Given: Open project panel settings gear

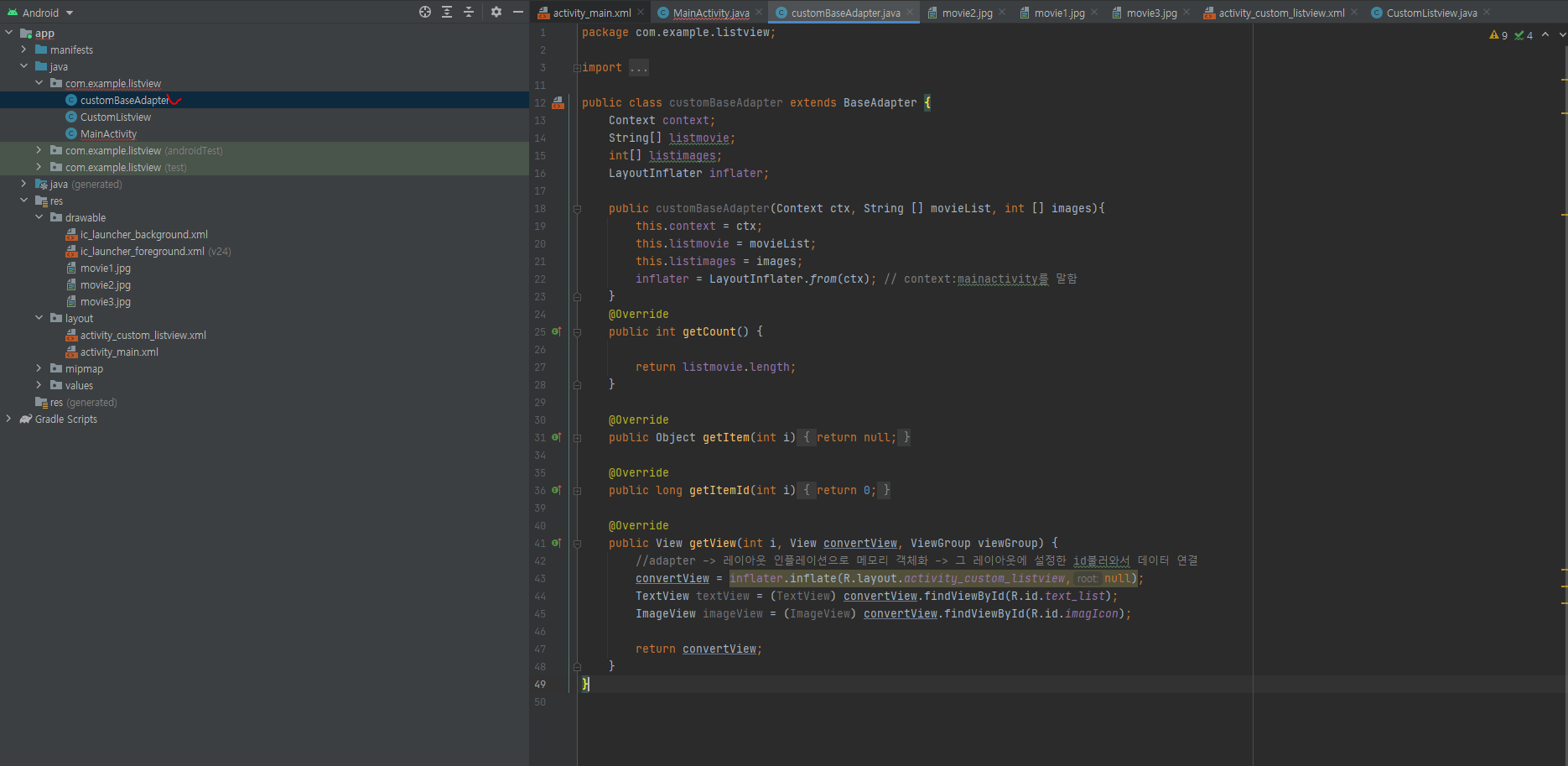Looking at the screenshot, I should (x=496, y=12).
